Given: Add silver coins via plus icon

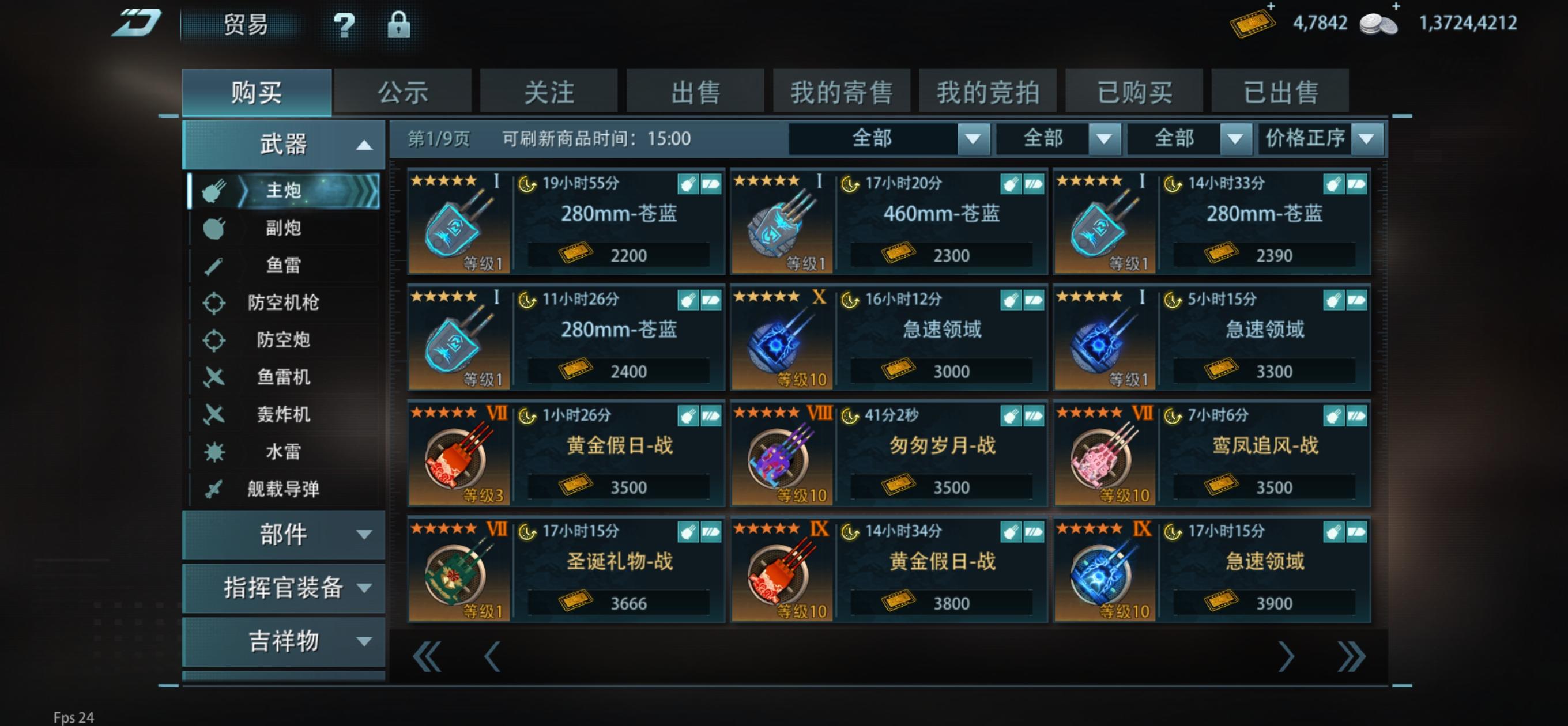Looking at the screenshot, I should (x=1396, y=6).
